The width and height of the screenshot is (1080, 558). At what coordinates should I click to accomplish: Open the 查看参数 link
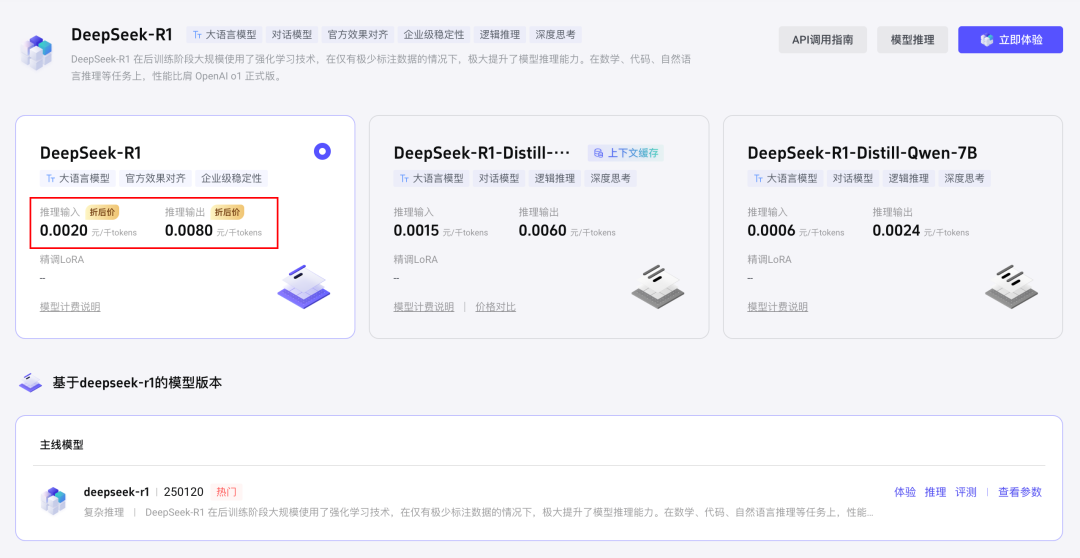pos(1020,492)
